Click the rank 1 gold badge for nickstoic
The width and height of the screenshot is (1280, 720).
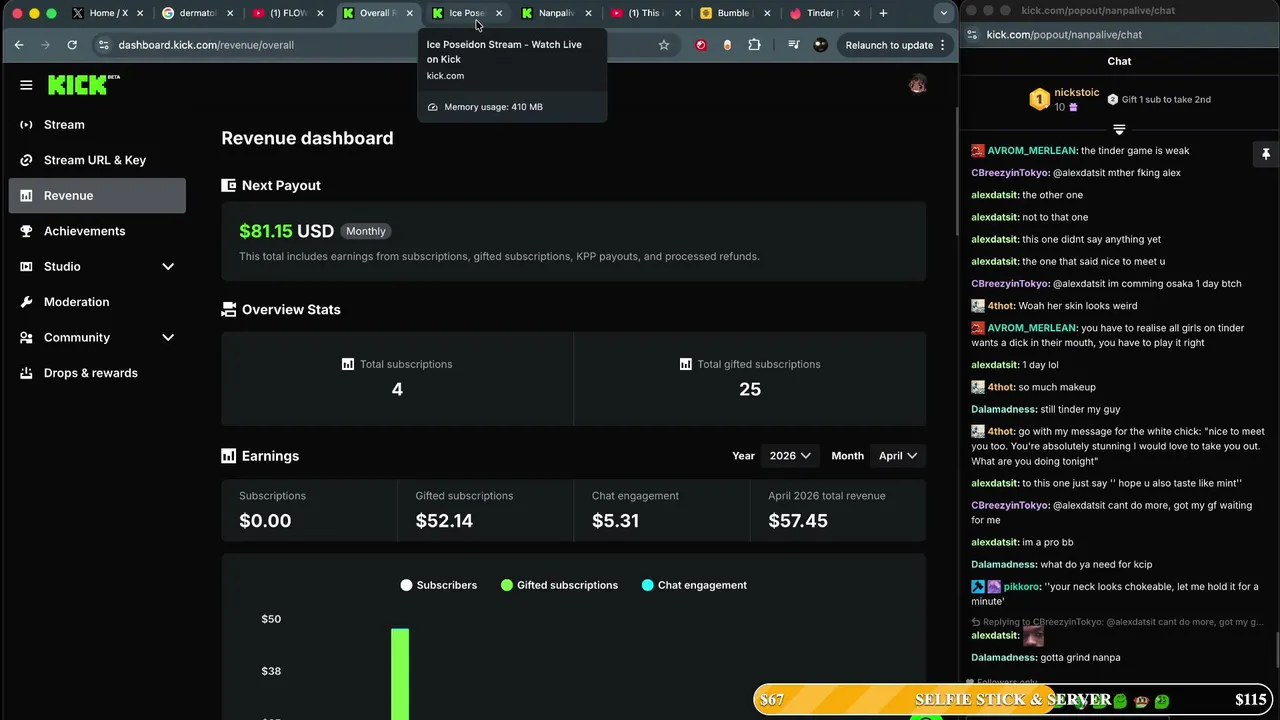1039,99
